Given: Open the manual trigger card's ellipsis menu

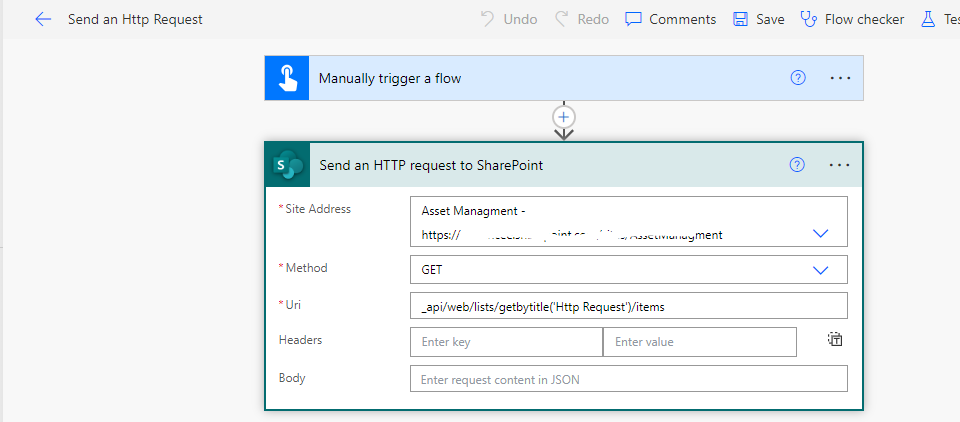Looking at the screenshot, I should pos(840,78).
